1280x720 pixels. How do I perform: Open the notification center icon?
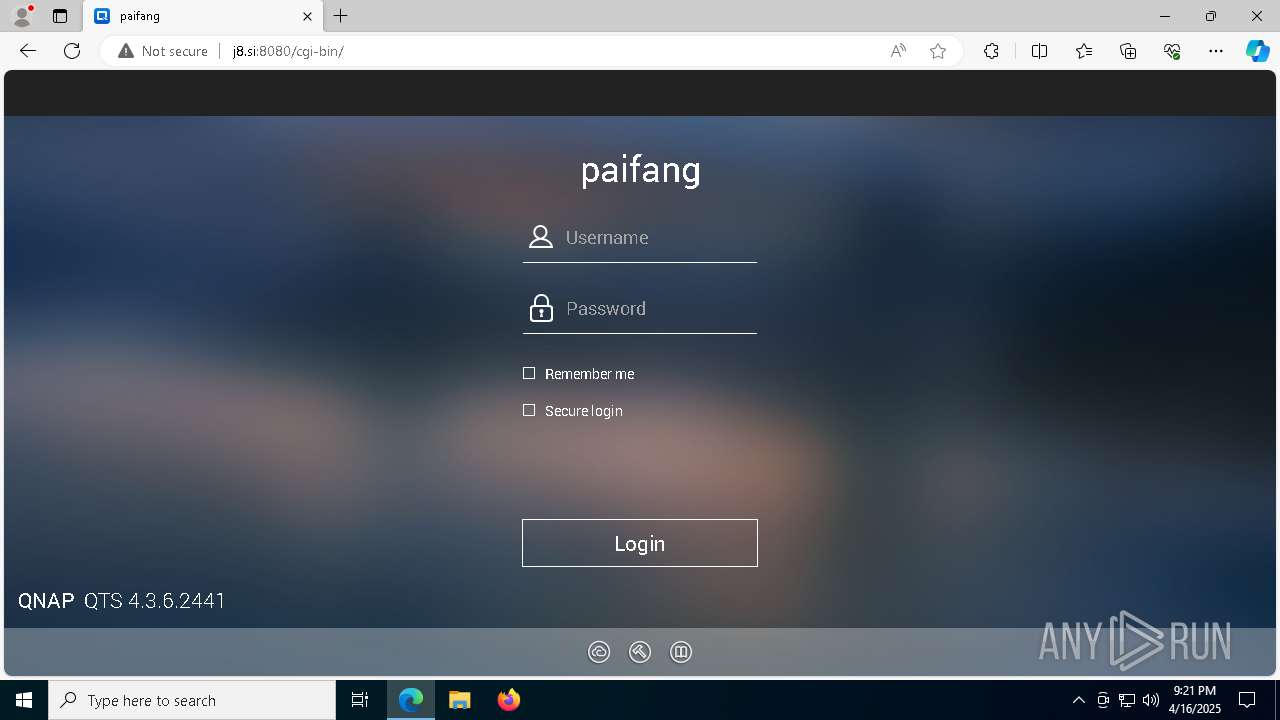tap(1247, 700)
